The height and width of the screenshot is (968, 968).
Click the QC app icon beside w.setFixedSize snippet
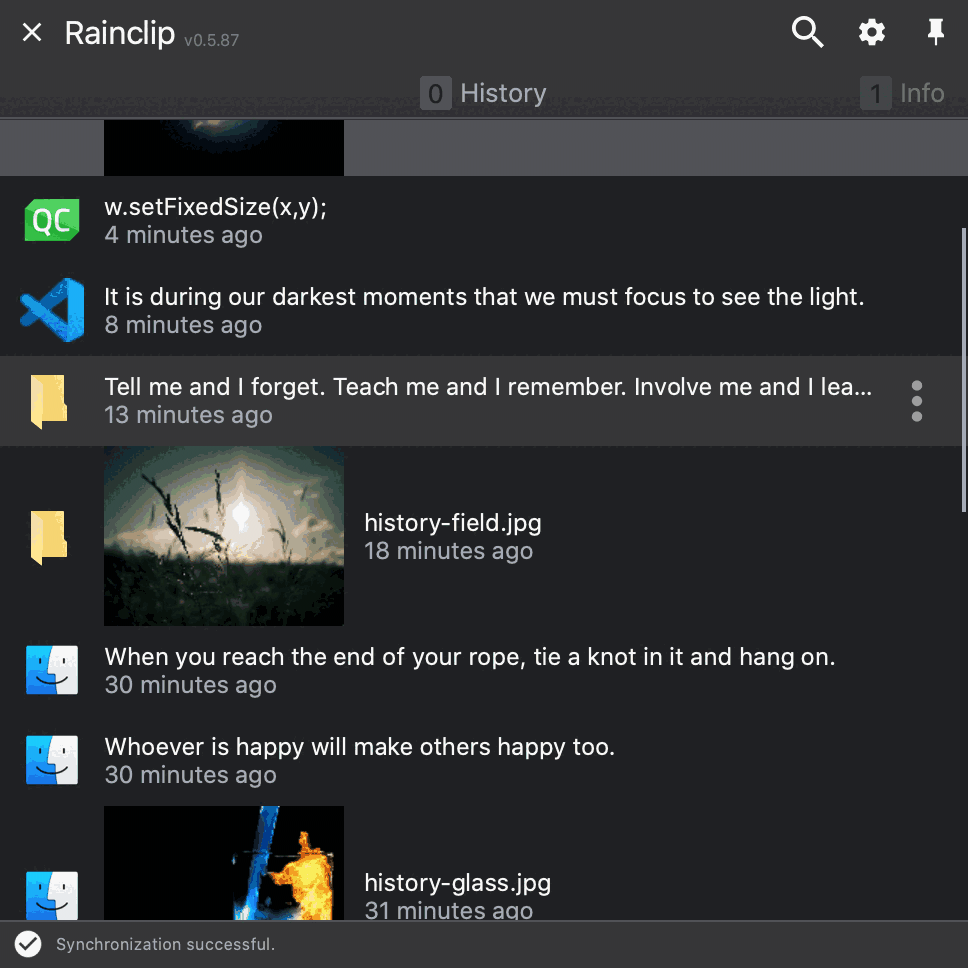51,220
